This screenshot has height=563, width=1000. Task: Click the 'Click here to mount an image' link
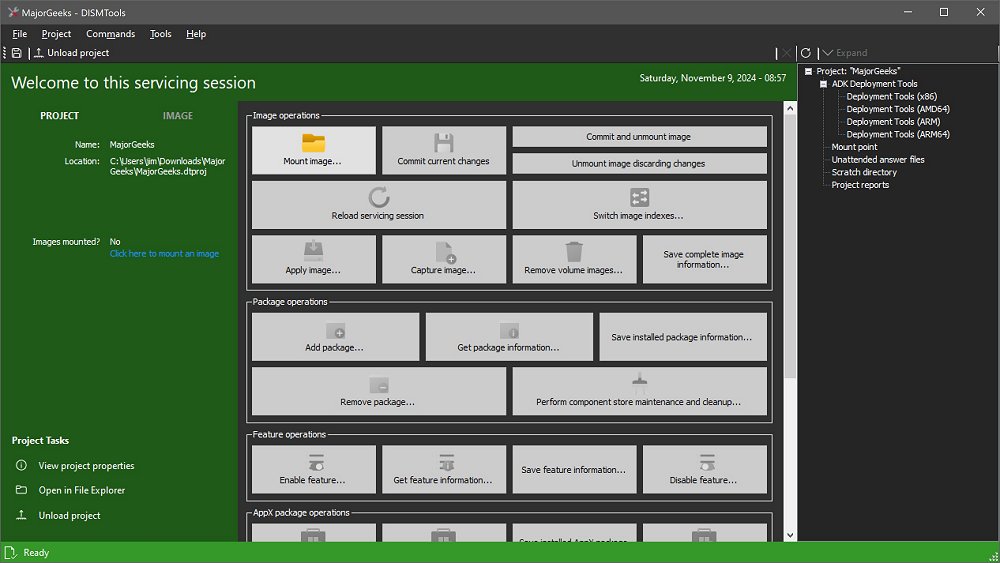(x=164, y=254)
